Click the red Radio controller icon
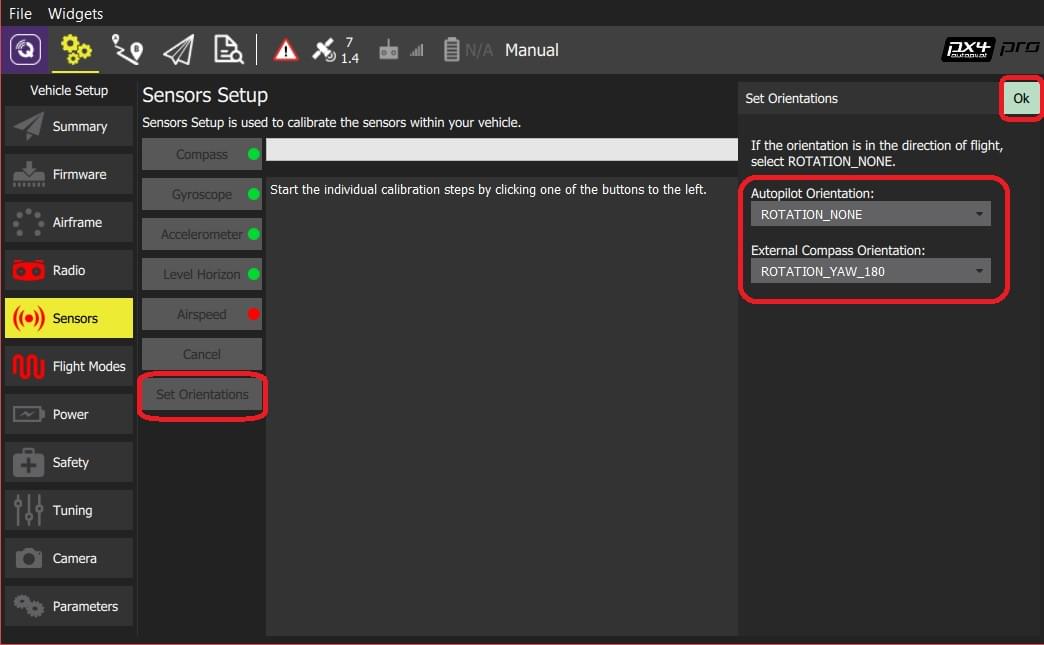1044x645 pixels. click(29, 270)
